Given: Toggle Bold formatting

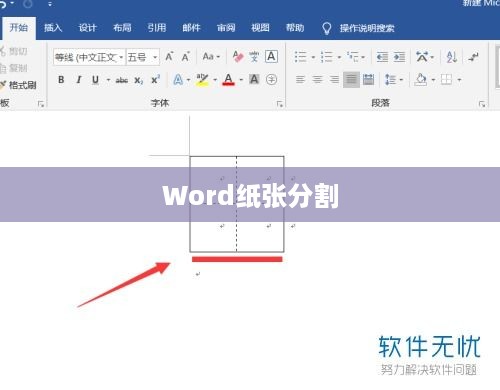Looking at the screenshot, I should coord(61,80).
